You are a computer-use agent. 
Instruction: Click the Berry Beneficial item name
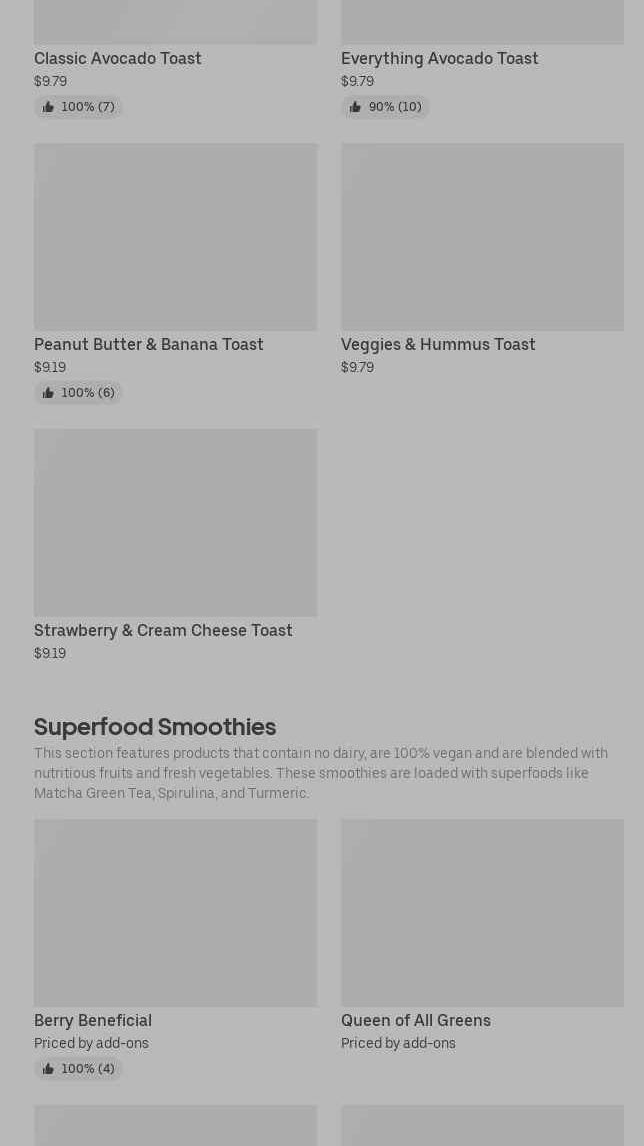point(93,1020)
